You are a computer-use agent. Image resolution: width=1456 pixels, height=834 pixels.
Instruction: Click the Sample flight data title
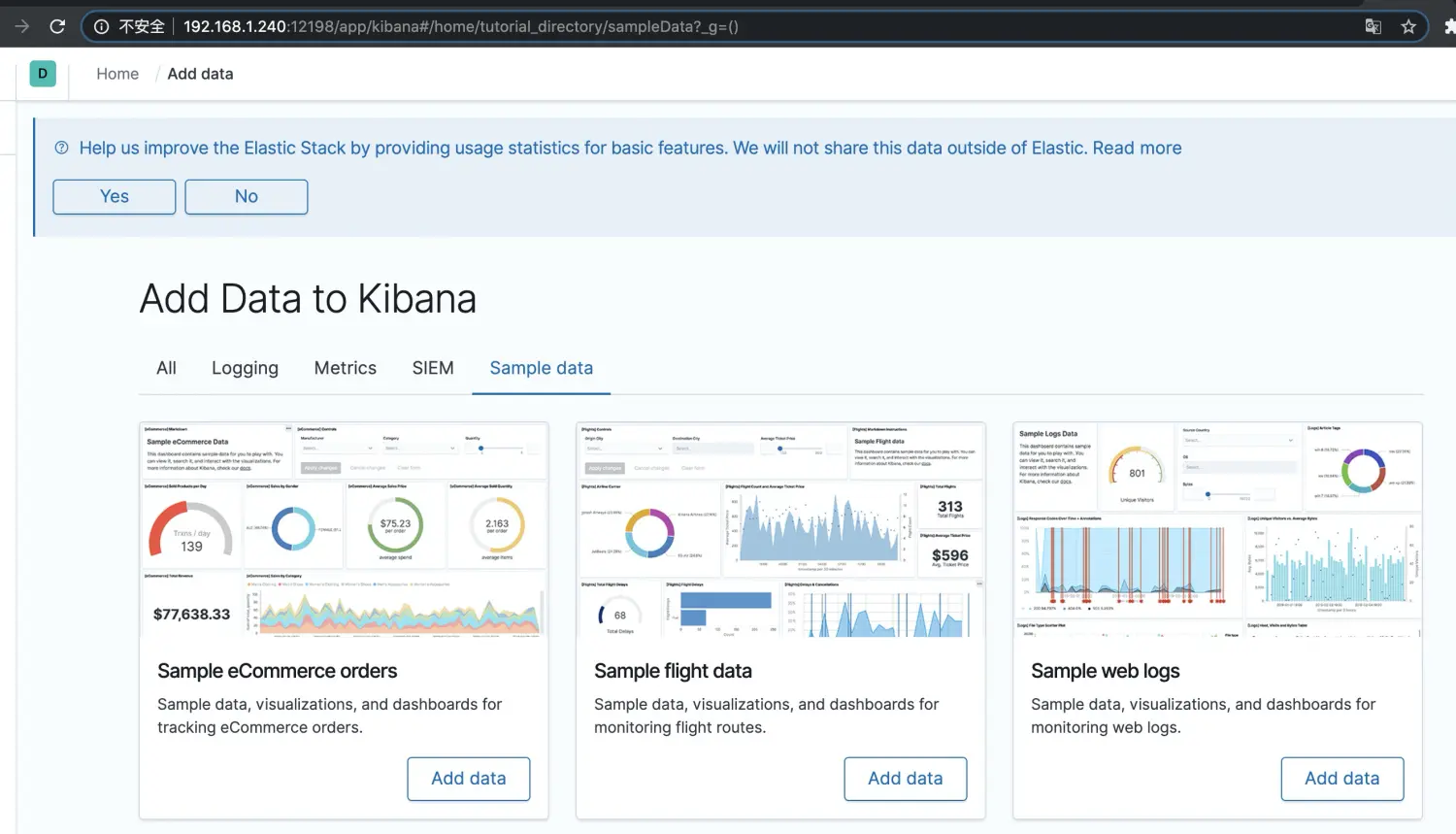tap(673, 671)
